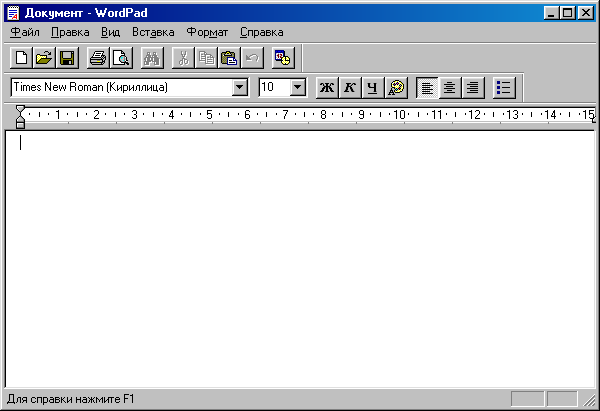
Task: Open the Вид menu
Action: click(x=111, y=32)
